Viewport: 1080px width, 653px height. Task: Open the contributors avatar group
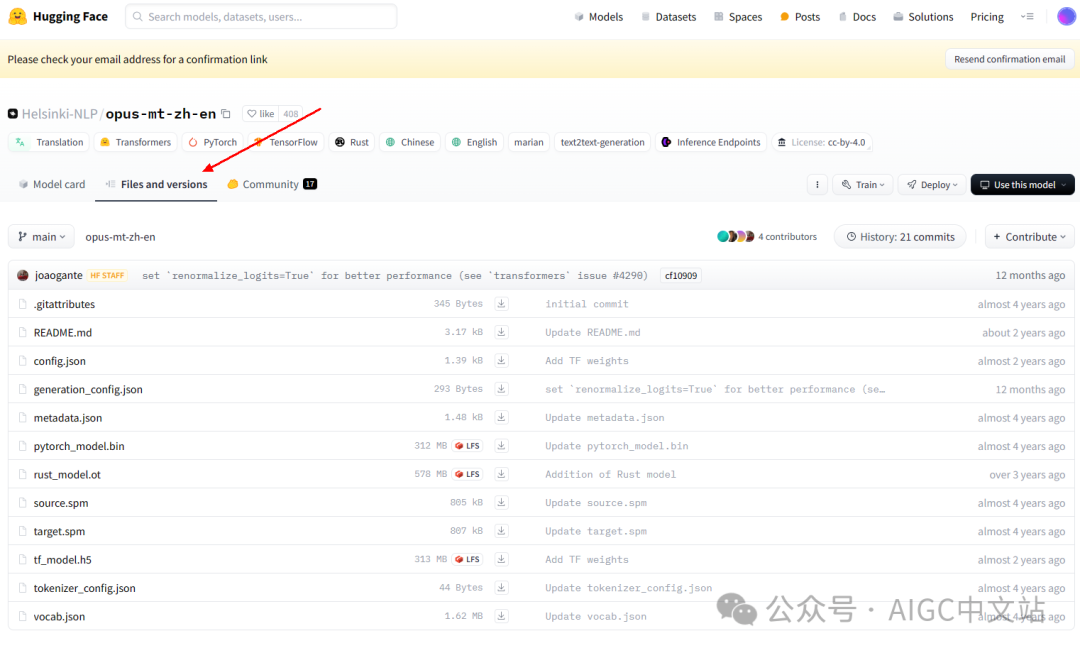(736, 236)
